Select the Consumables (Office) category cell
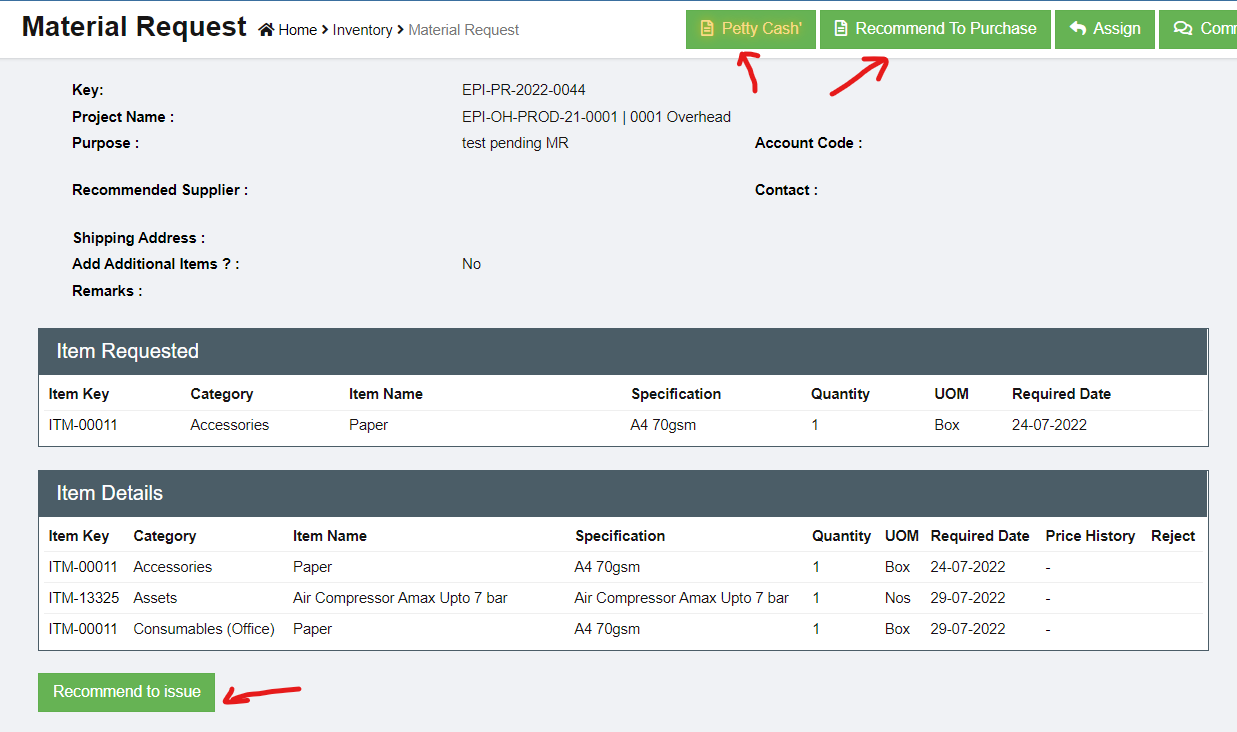 click(x=204, y=629)
